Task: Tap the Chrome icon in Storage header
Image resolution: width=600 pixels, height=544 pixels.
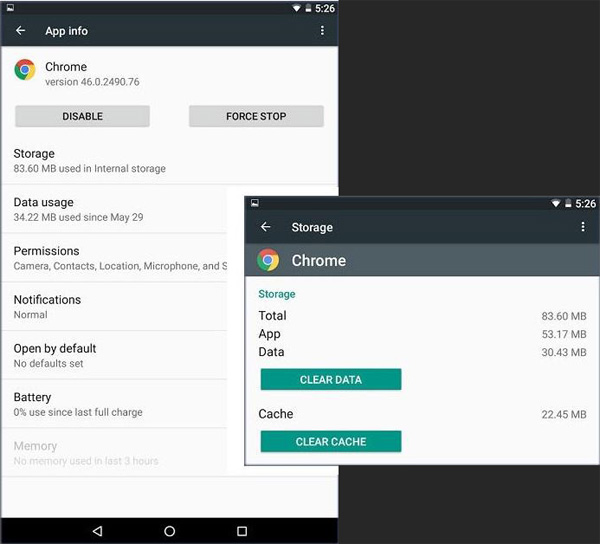Action: [268, 261]
